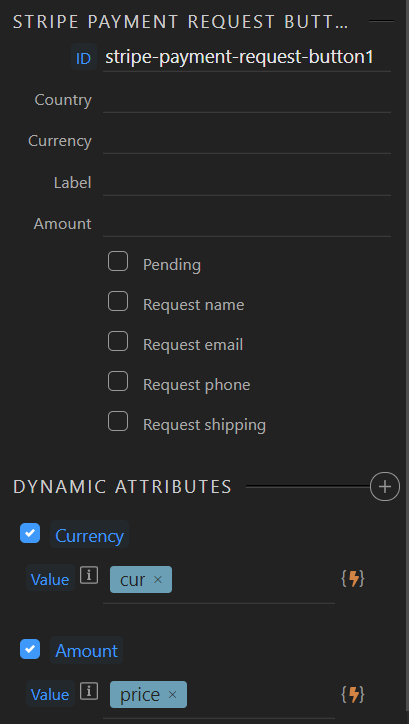This screenshot has height=724, width=409.
Task: Open data binding picker for Currency value
Action: 353,579
